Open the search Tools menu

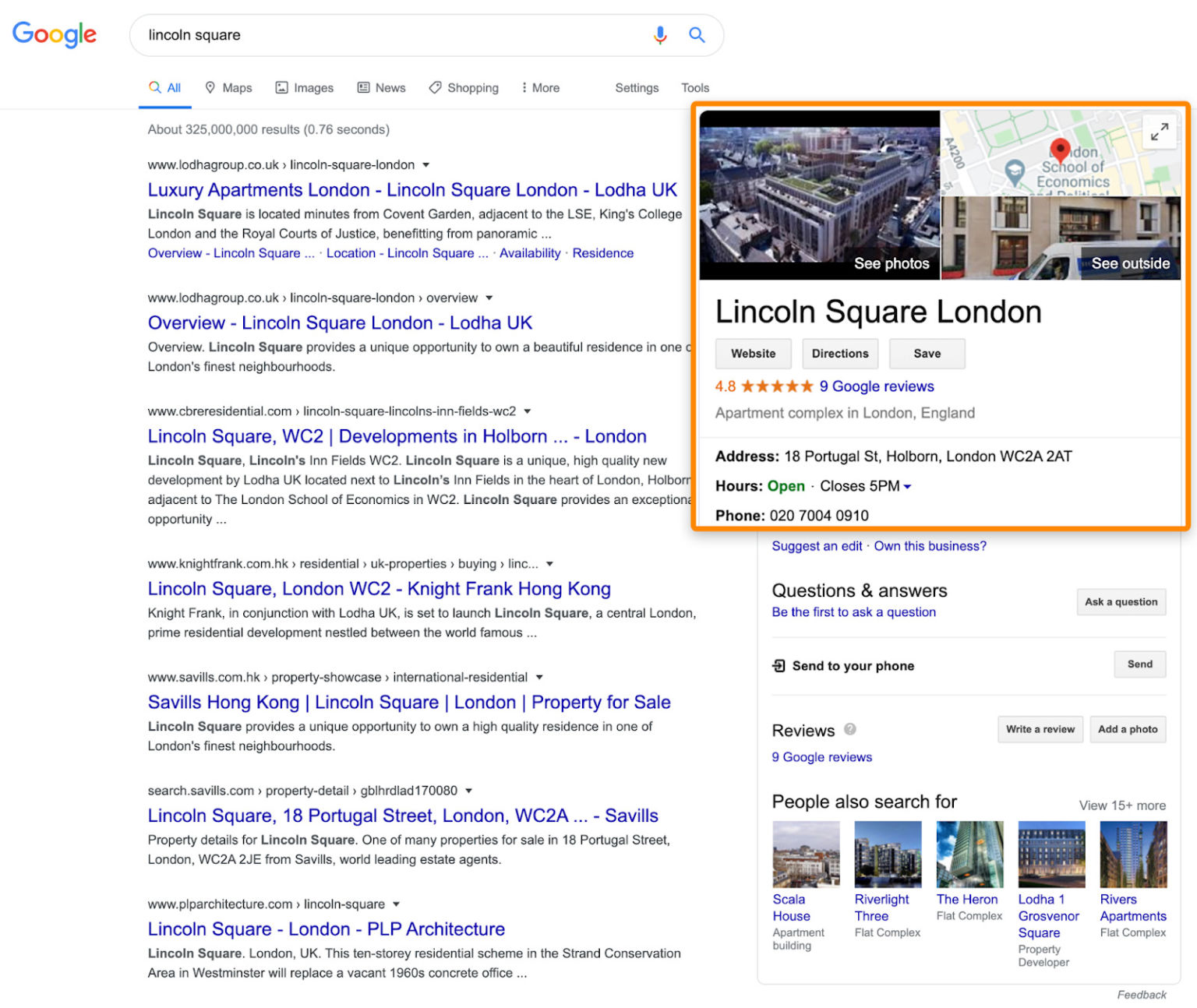[695, 88]
